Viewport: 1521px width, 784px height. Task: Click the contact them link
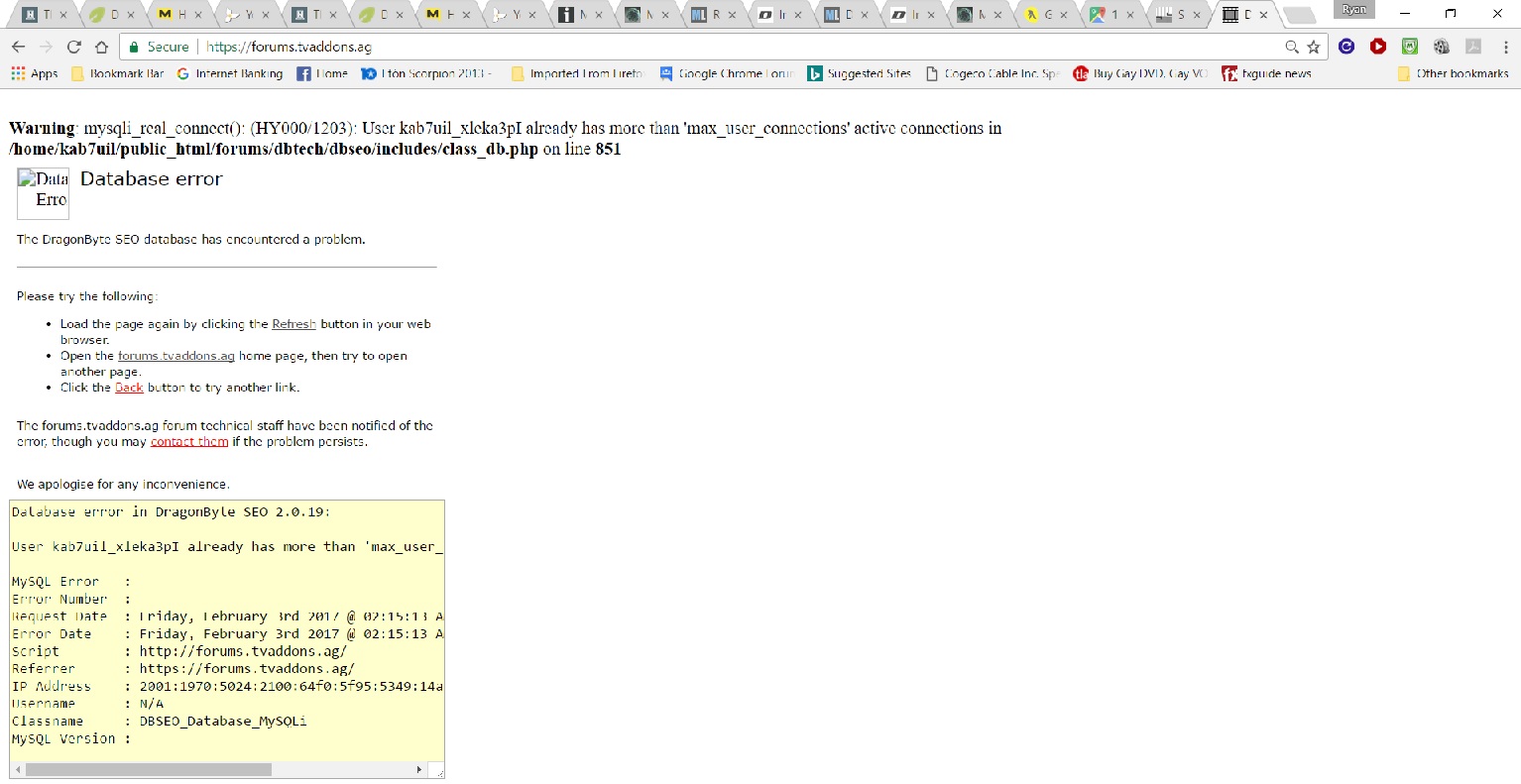click(x=188, y=442)
